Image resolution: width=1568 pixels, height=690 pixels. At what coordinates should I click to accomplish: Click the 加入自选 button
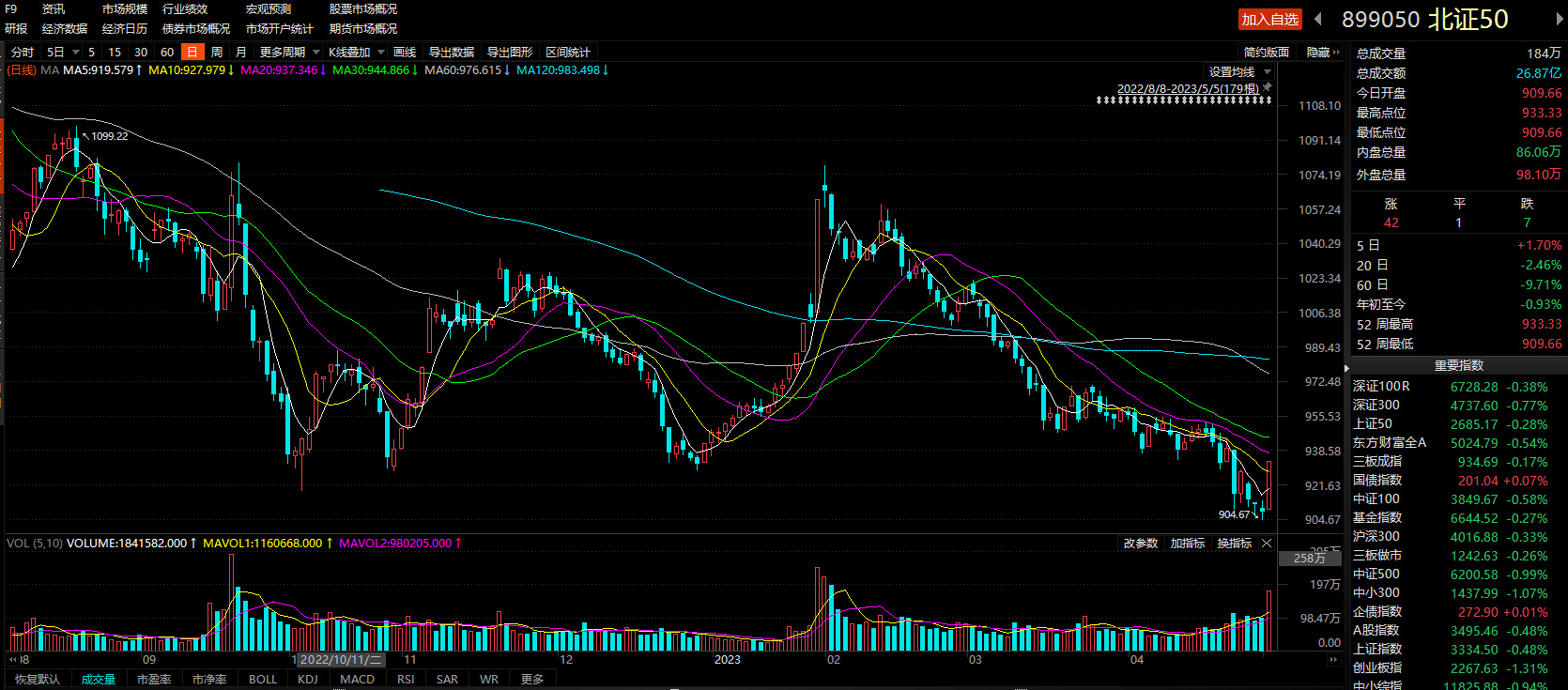(x=1269, y=20)
